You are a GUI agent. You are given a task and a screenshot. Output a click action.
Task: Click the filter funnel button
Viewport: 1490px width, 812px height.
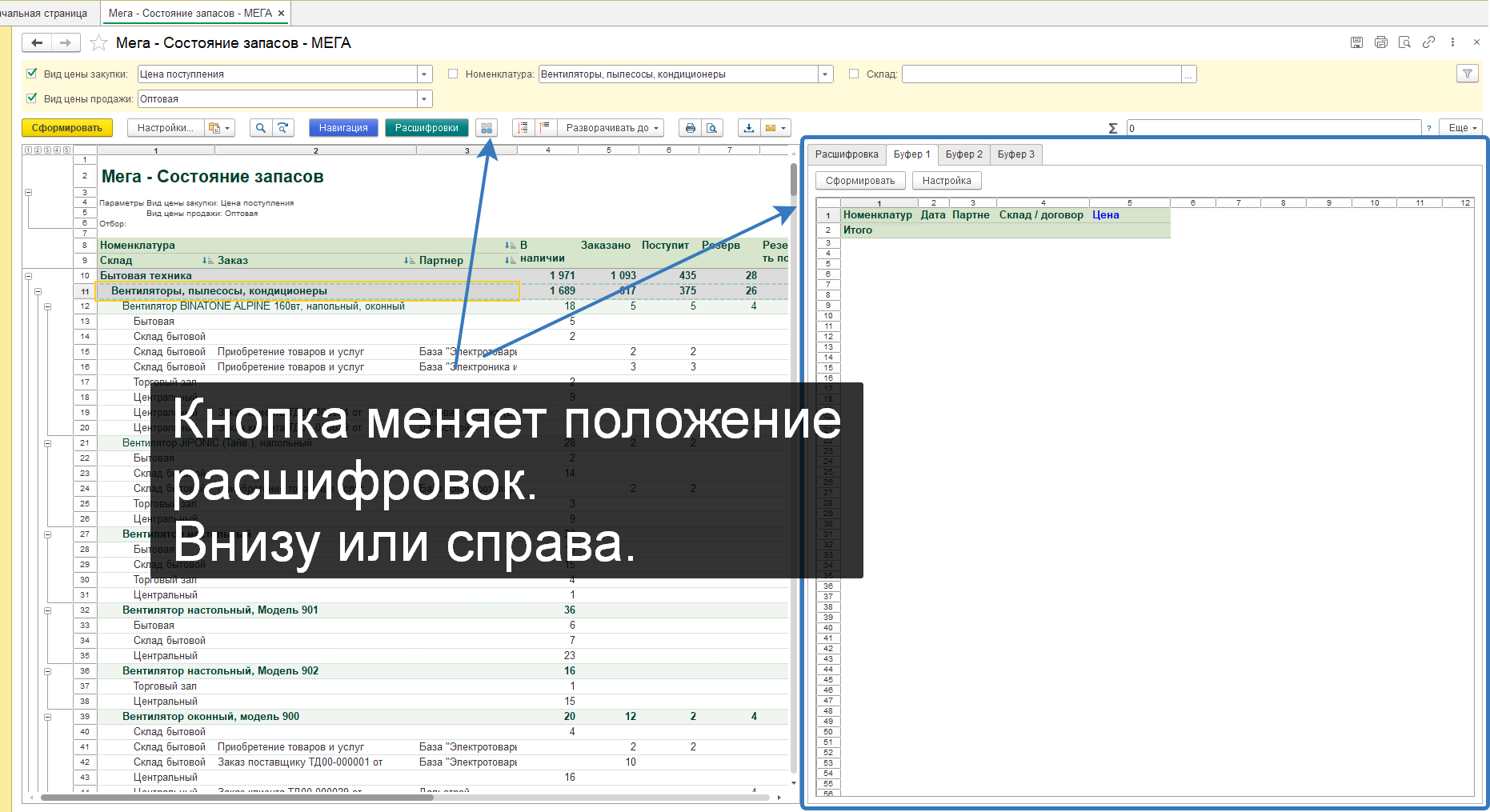click(x=1467, y=74)
